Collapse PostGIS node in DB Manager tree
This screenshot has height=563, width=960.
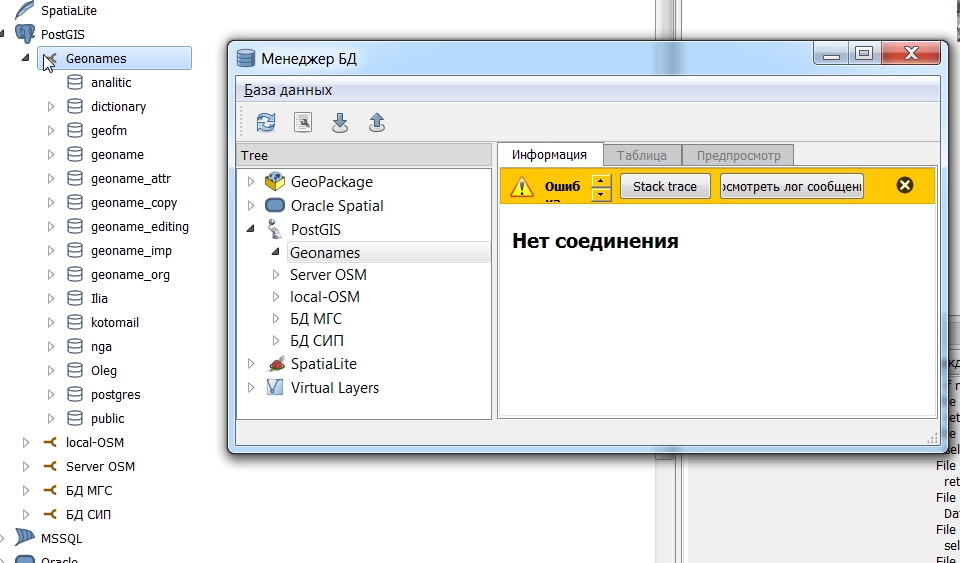coord(250,229)
